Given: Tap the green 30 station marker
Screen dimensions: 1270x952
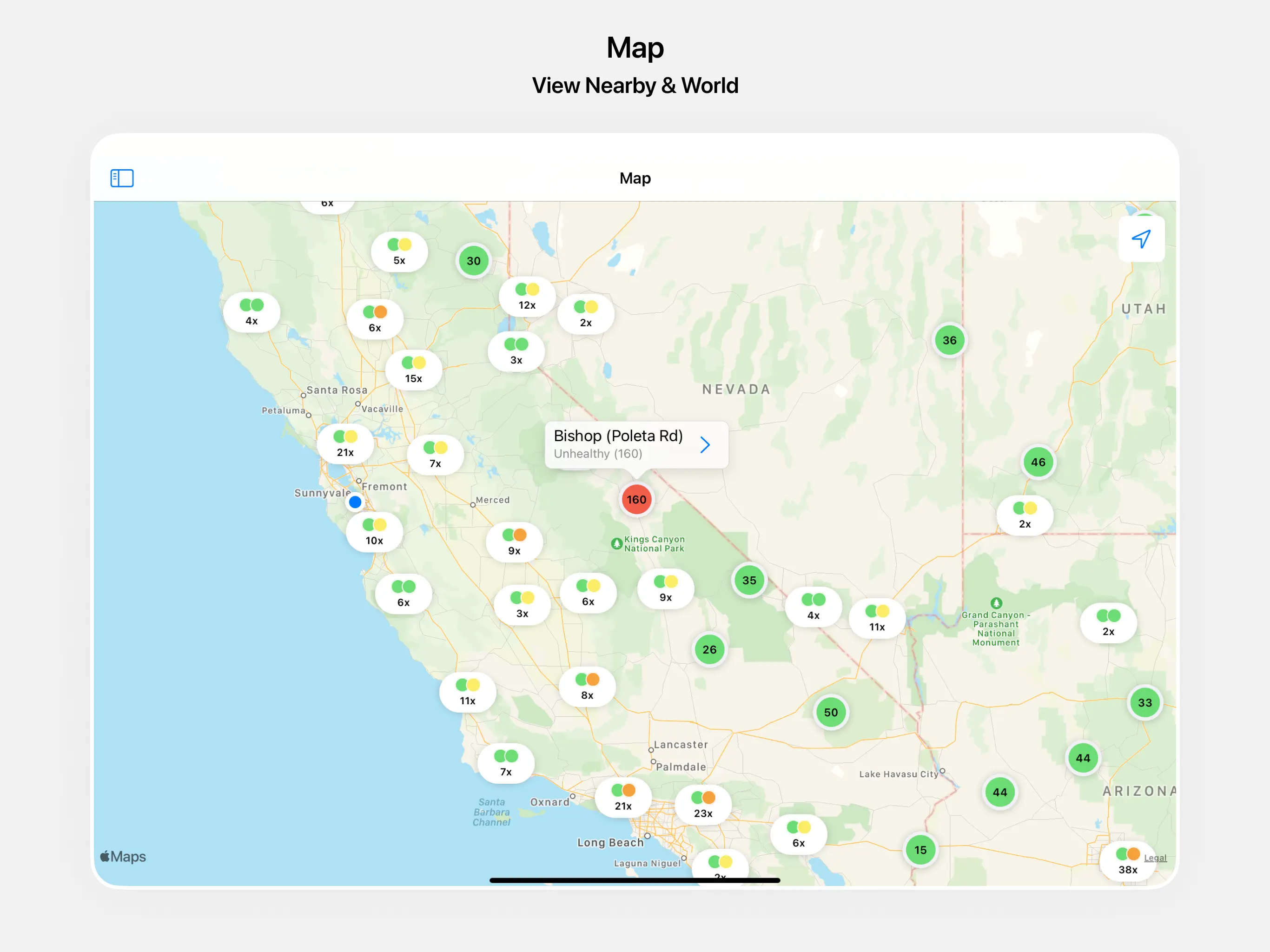Looking at the screenshot, I should tap(473, 261).
